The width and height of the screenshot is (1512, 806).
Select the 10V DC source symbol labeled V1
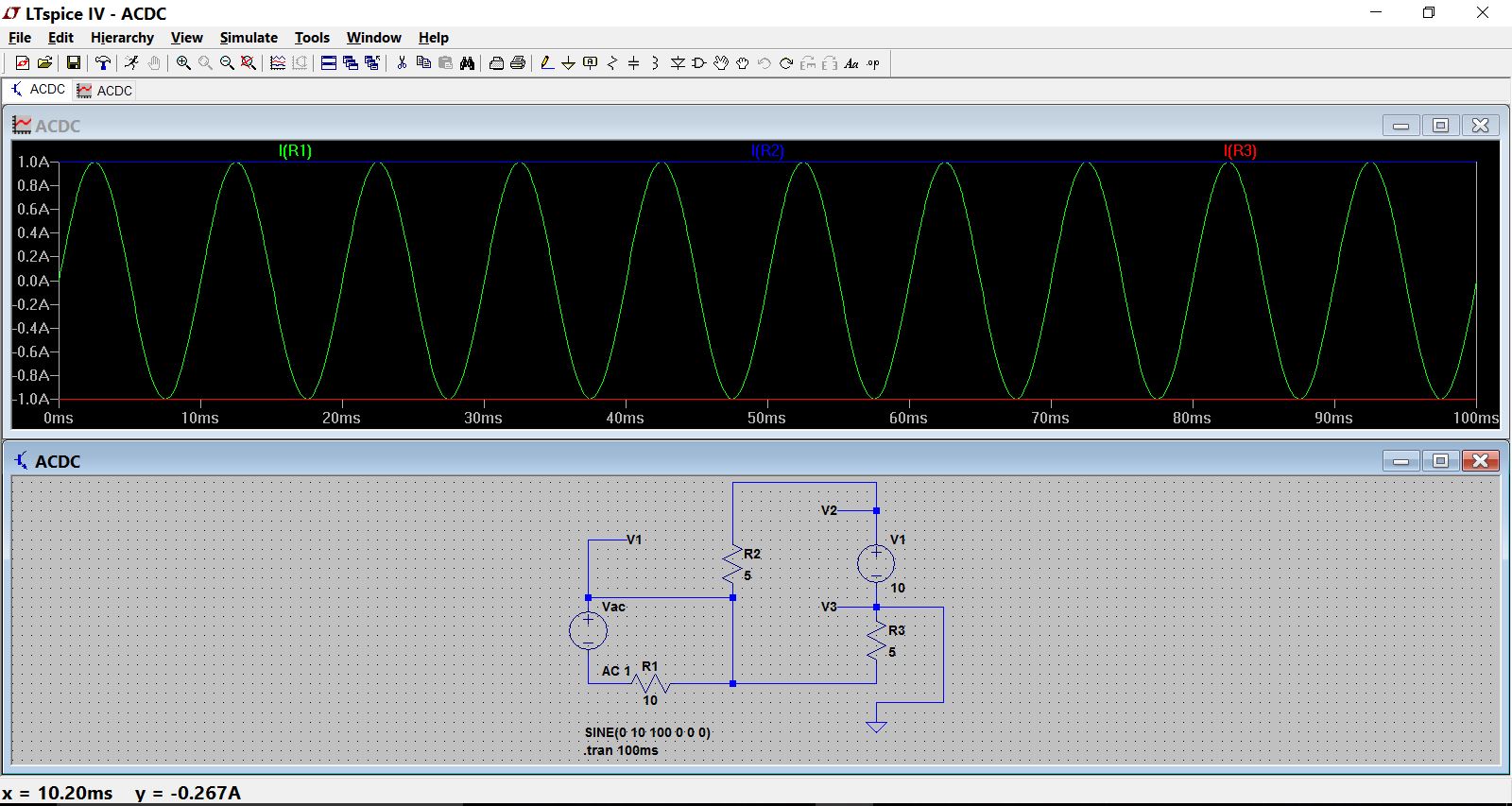click(876, 564)
